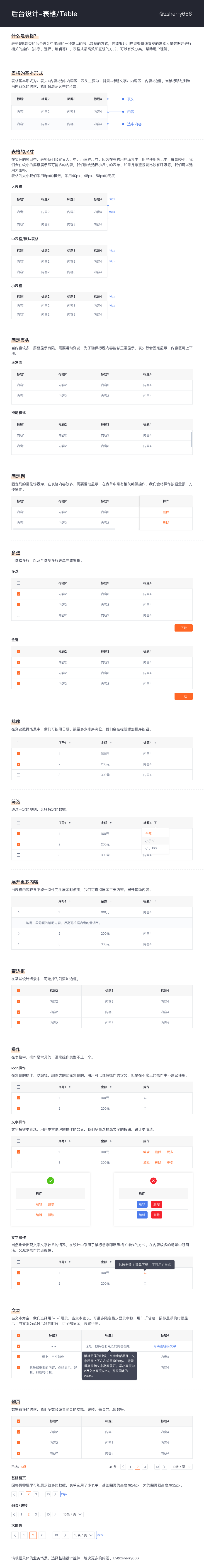The image size is (204, 1568).
Task: Check row 3 (300元) checkbox in 排序 table
Action: coord(19,775)
